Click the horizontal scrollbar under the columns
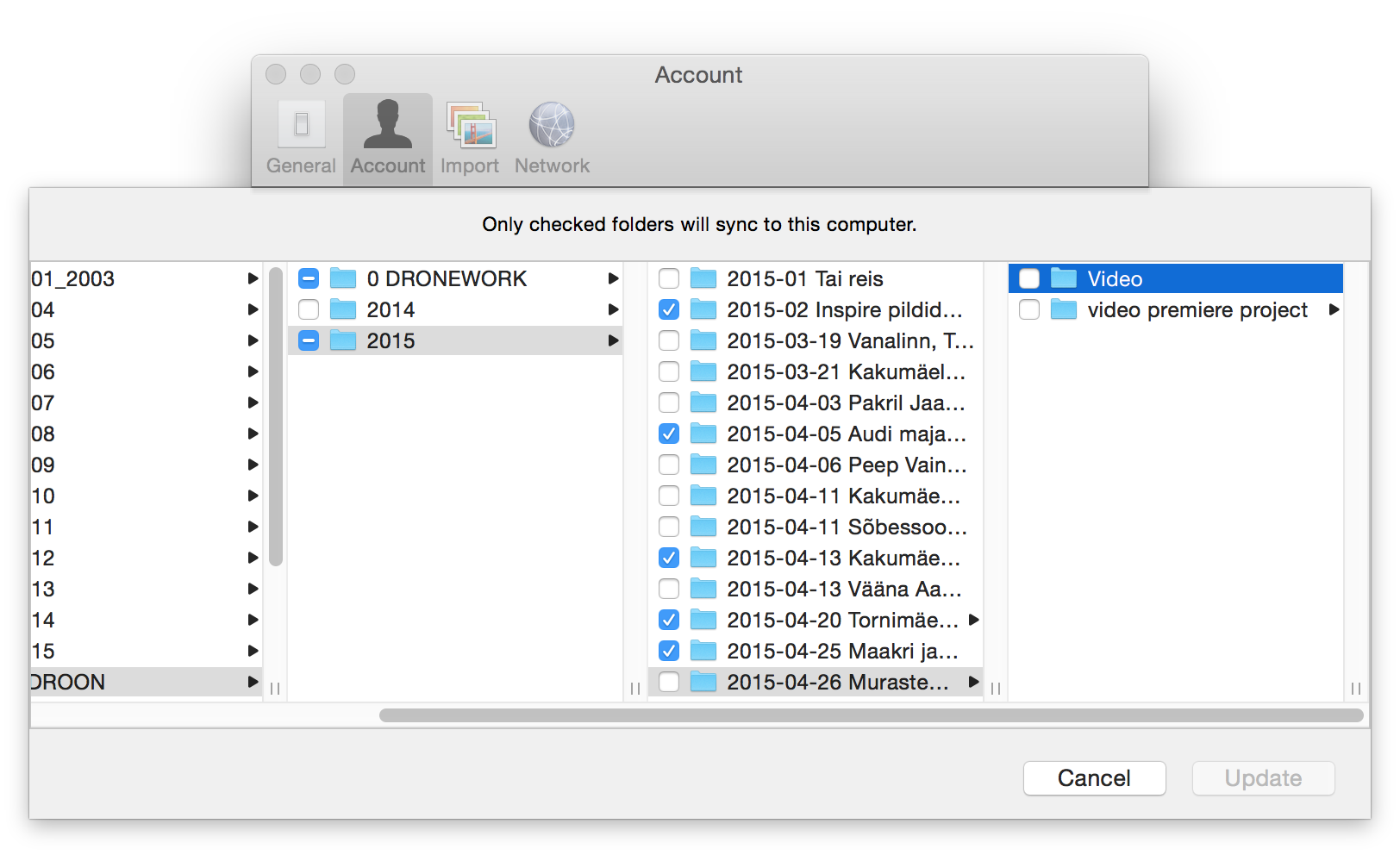Screen dimensions: 1400x855 pos(871,715)
